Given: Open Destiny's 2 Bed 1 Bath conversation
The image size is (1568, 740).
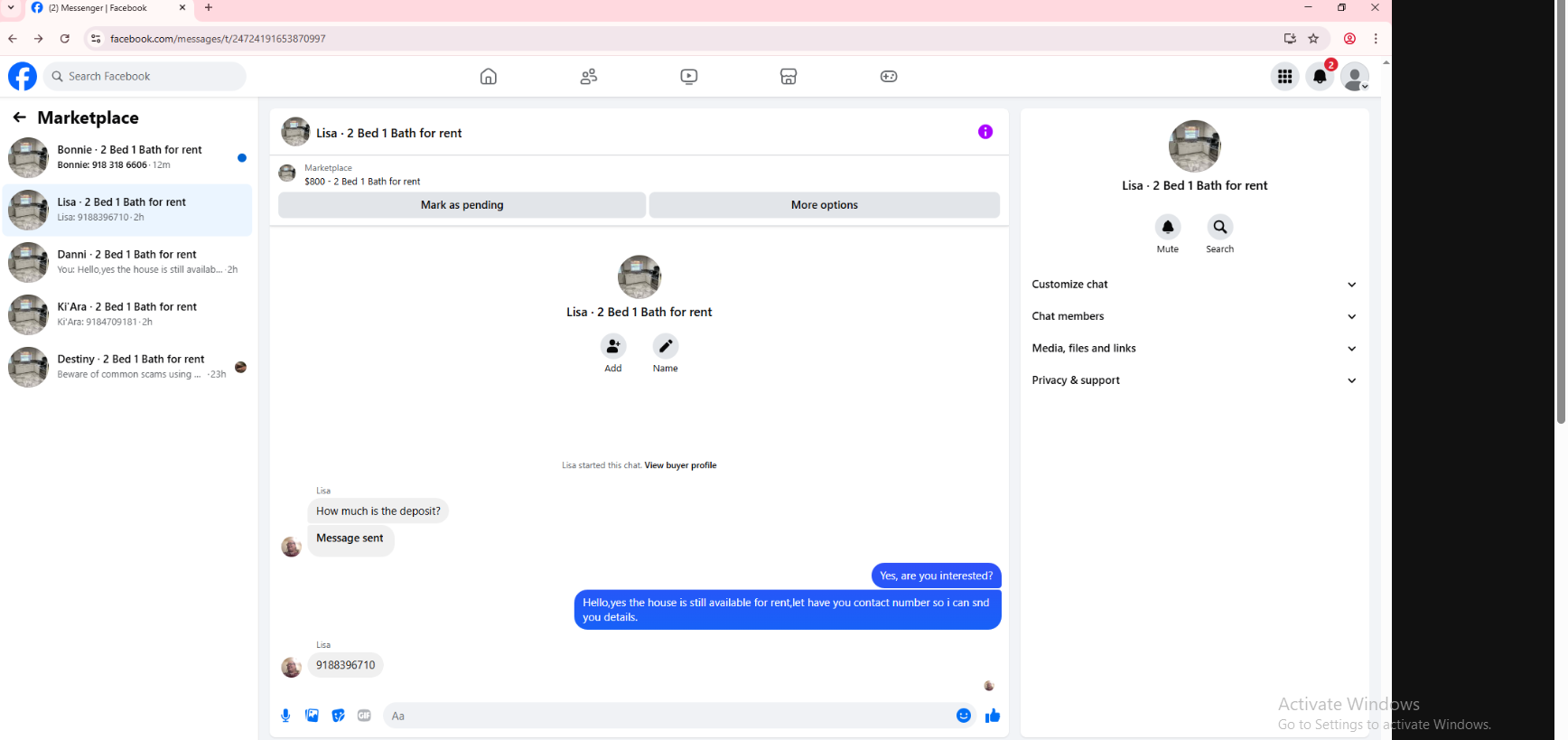Looking at the screenshot, I should (x=127, y=367).
